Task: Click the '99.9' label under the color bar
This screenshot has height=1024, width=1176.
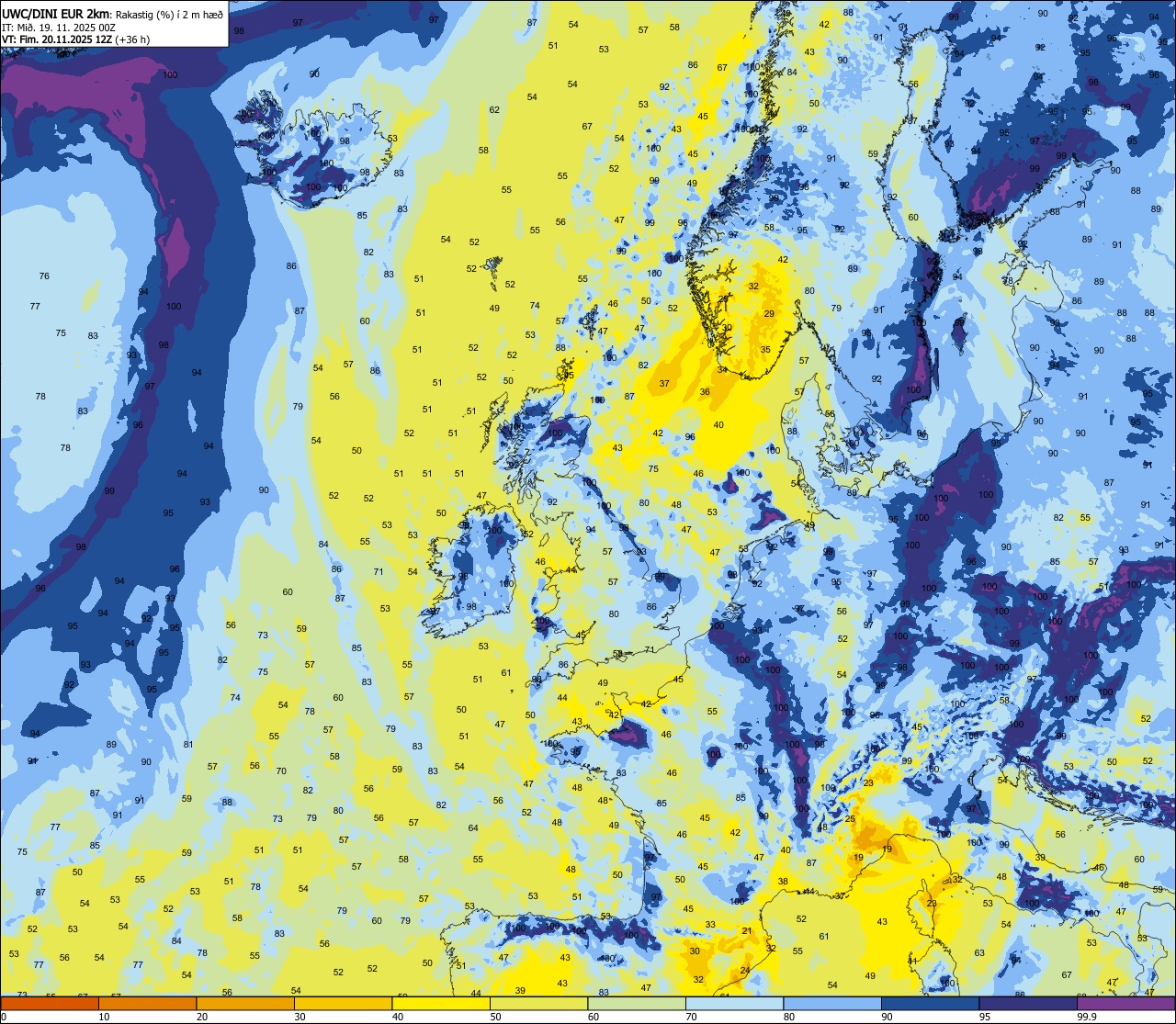Action: click(1088, 1017)
